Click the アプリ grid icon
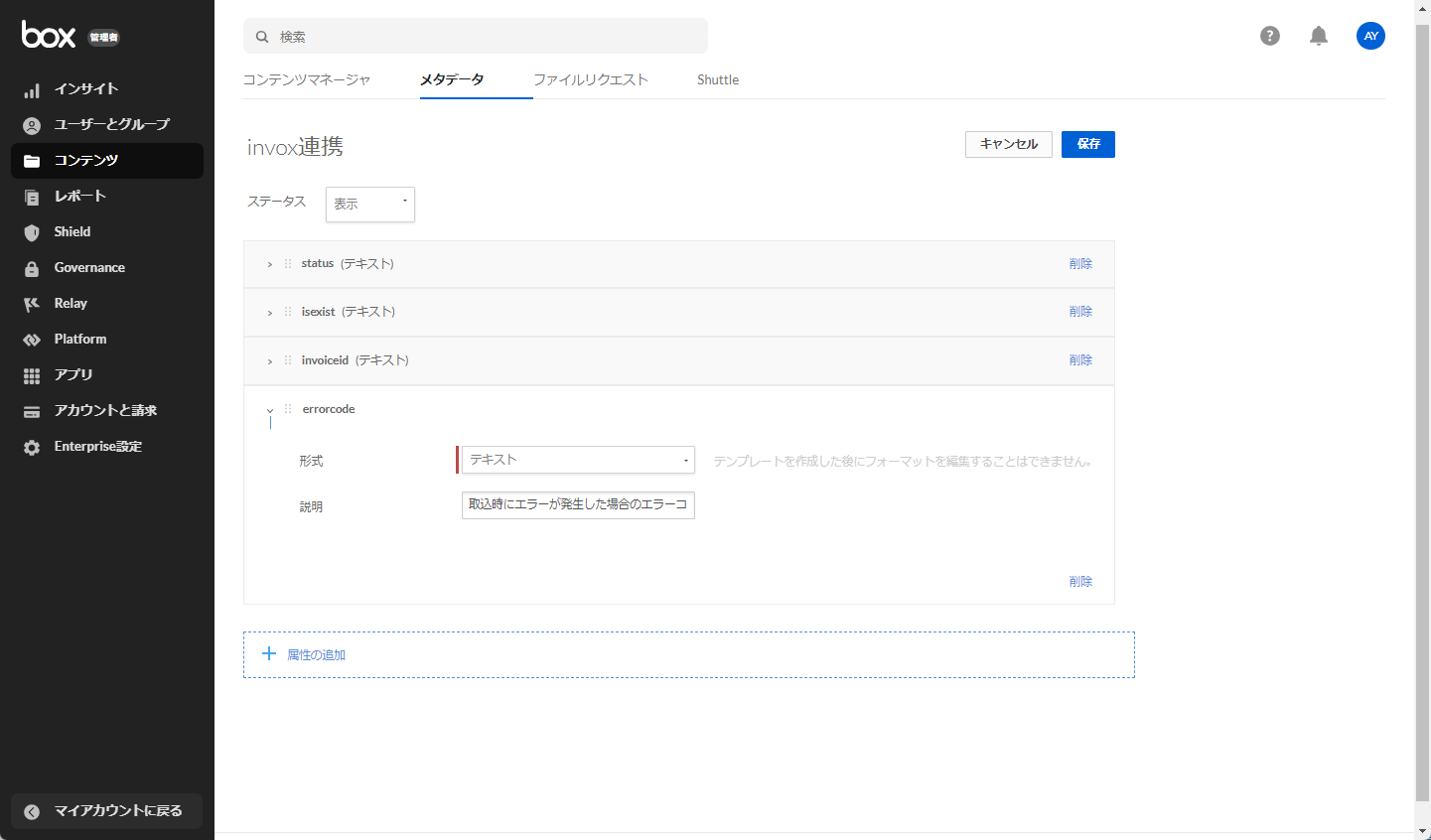Screen dimensions: 1431x840 [x=31, y=374]
